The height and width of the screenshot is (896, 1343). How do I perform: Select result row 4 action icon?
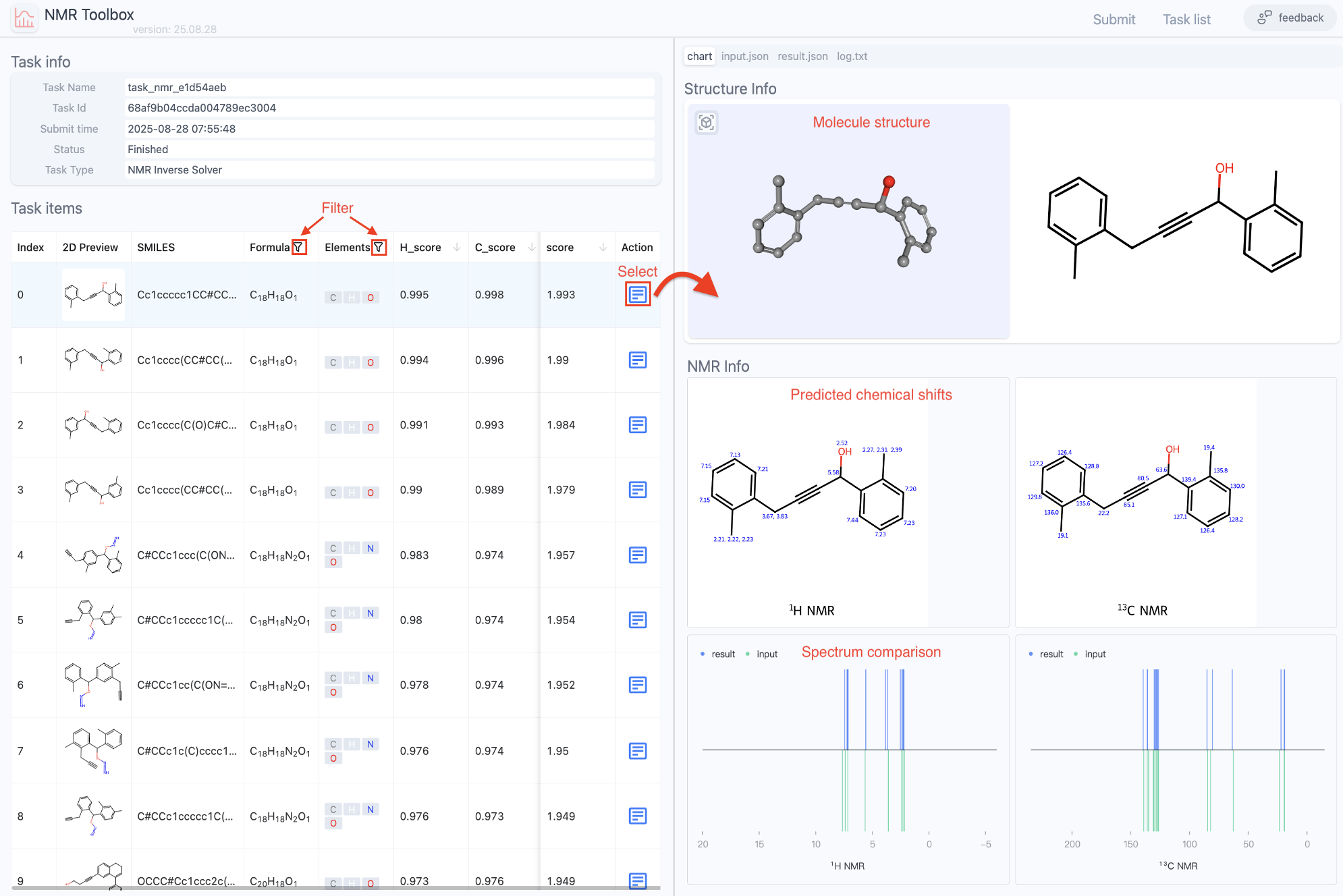coord(638,555)
